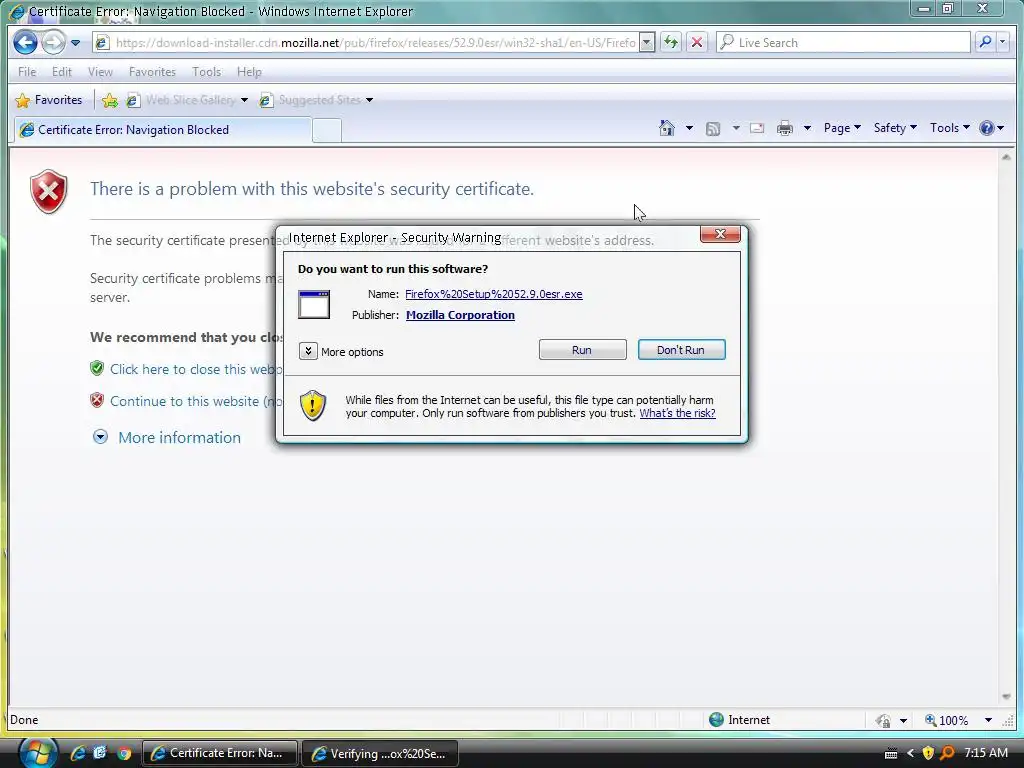This screenshot has width=1024, height=768.
Task: Expand the zoom level dropdown arrow
Action: [x=988, y=720]
